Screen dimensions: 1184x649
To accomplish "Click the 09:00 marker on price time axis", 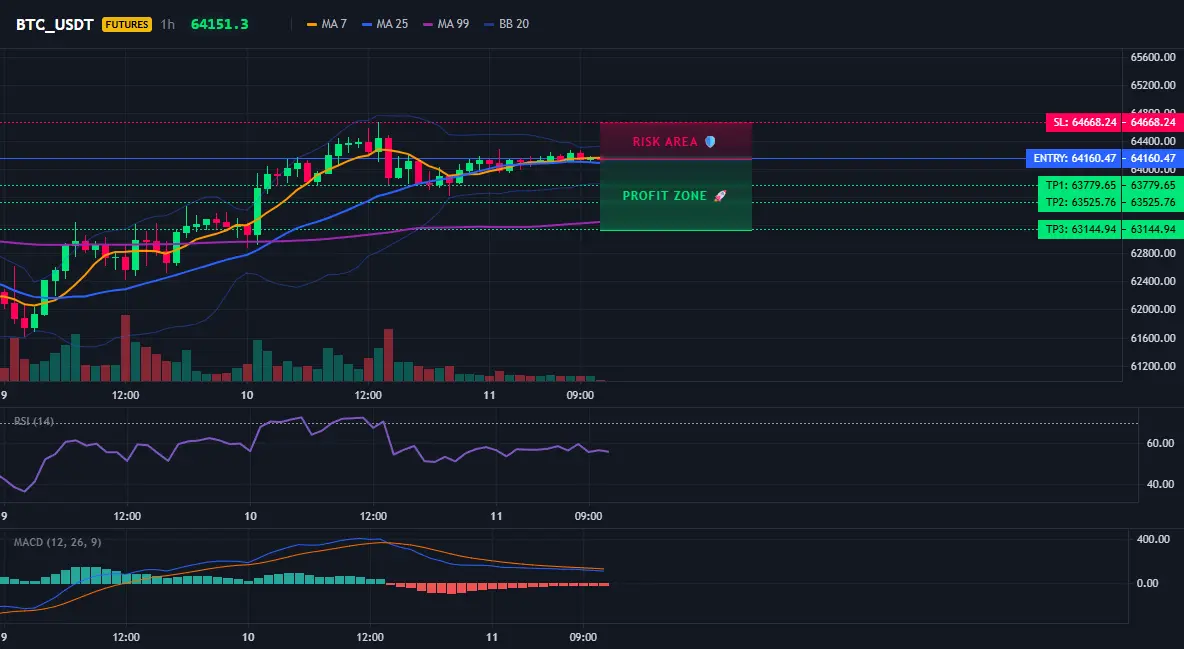I will coord(580,395).
